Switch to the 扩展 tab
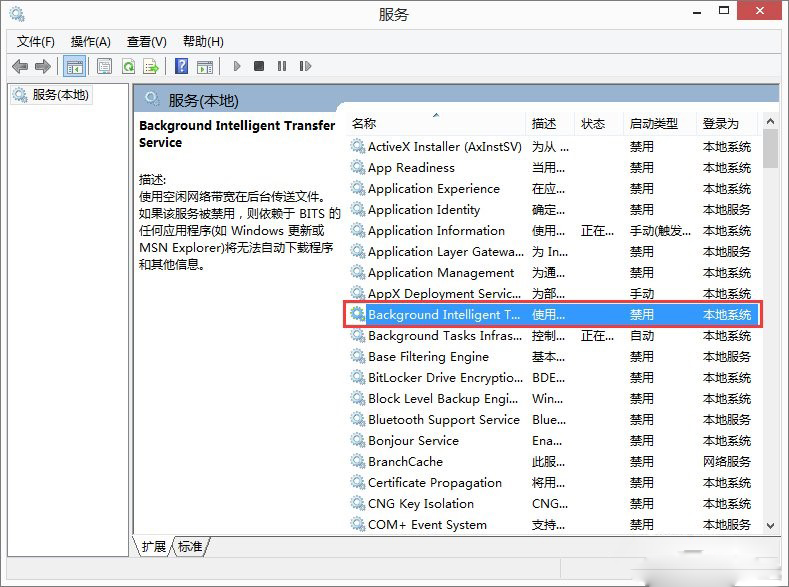The height and width of the screenshot is (587, 789). pos(153,546)
